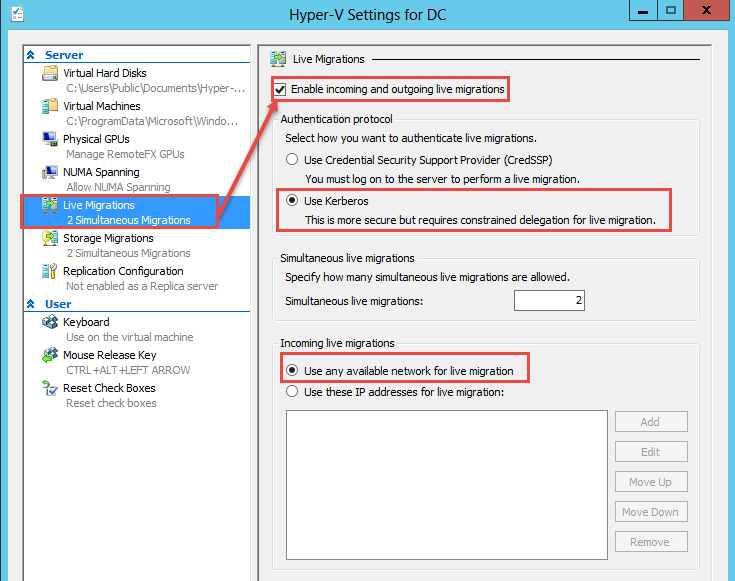
Task: Click the Storage Migrations icon
Action: (50, 238)
